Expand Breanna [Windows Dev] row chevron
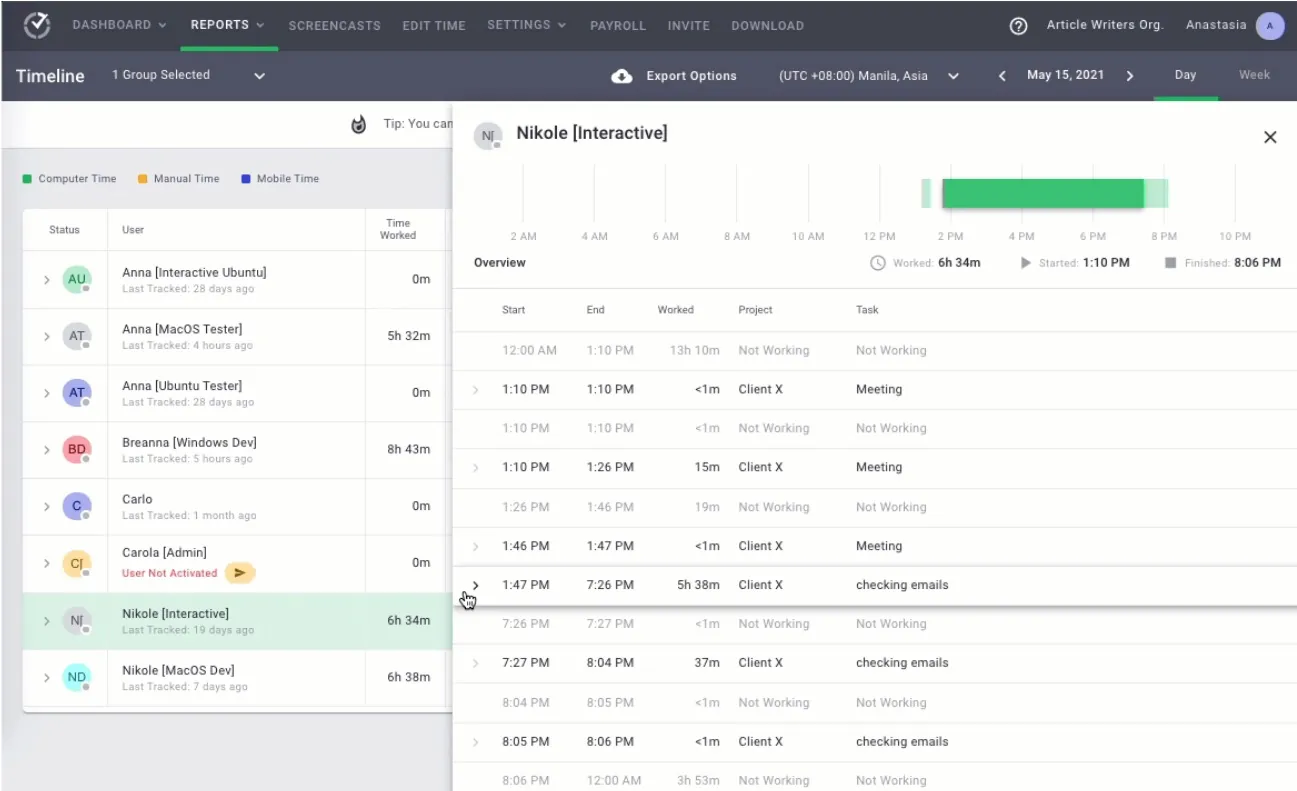The height and width of the screenshot is (791, 1297). (46, 450)
